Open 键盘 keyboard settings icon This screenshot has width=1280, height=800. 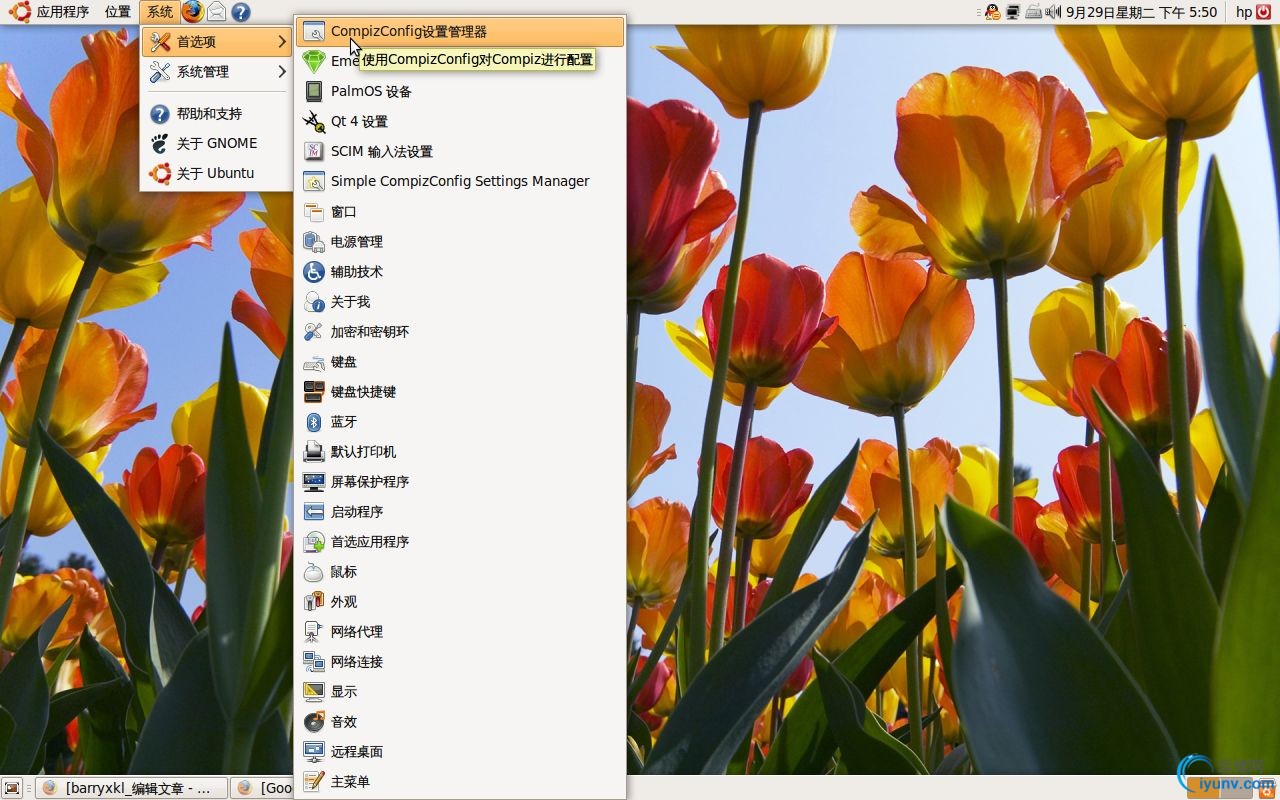(314, 362)
